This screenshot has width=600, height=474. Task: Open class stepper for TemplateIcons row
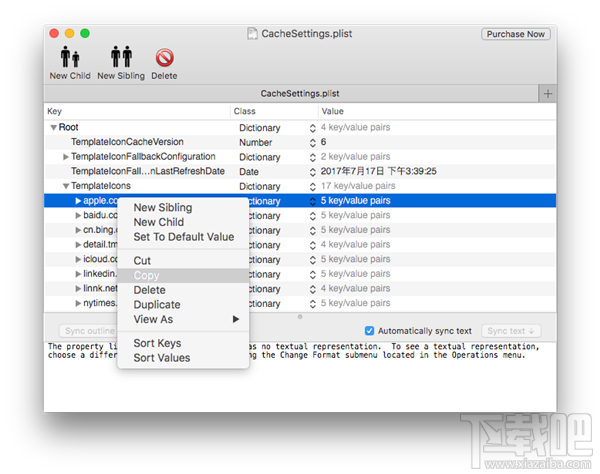313,187
